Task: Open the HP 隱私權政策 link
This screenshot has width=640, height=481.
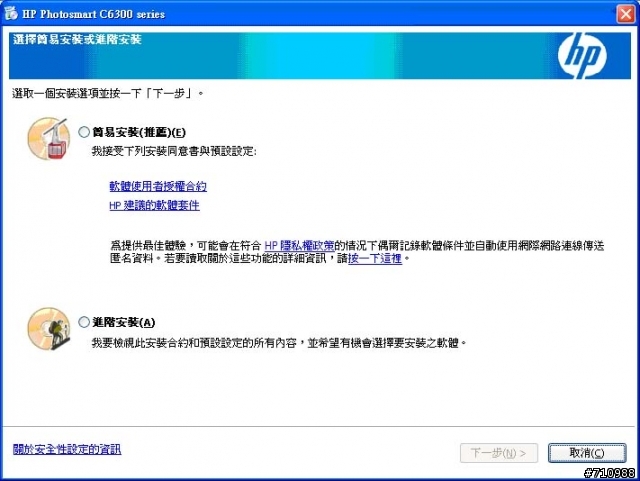Action: click(299, 245)
